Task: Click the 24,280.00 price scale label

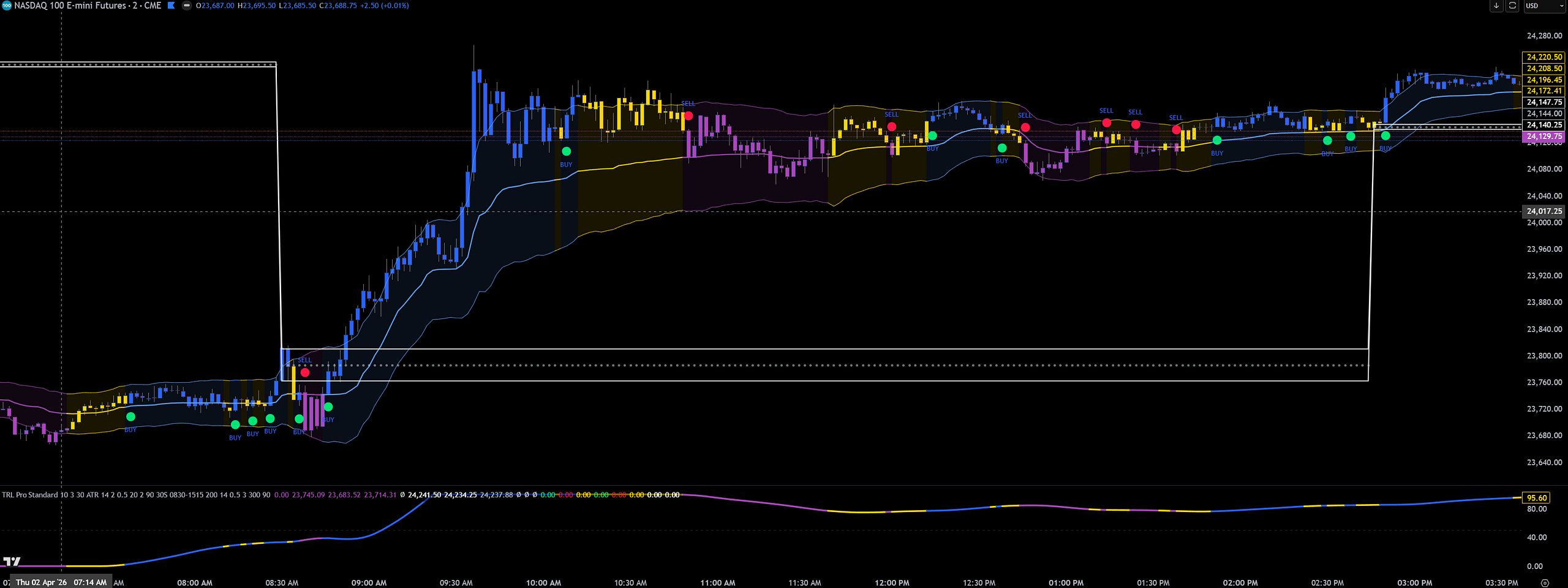Action: [x=1544, y=36]
